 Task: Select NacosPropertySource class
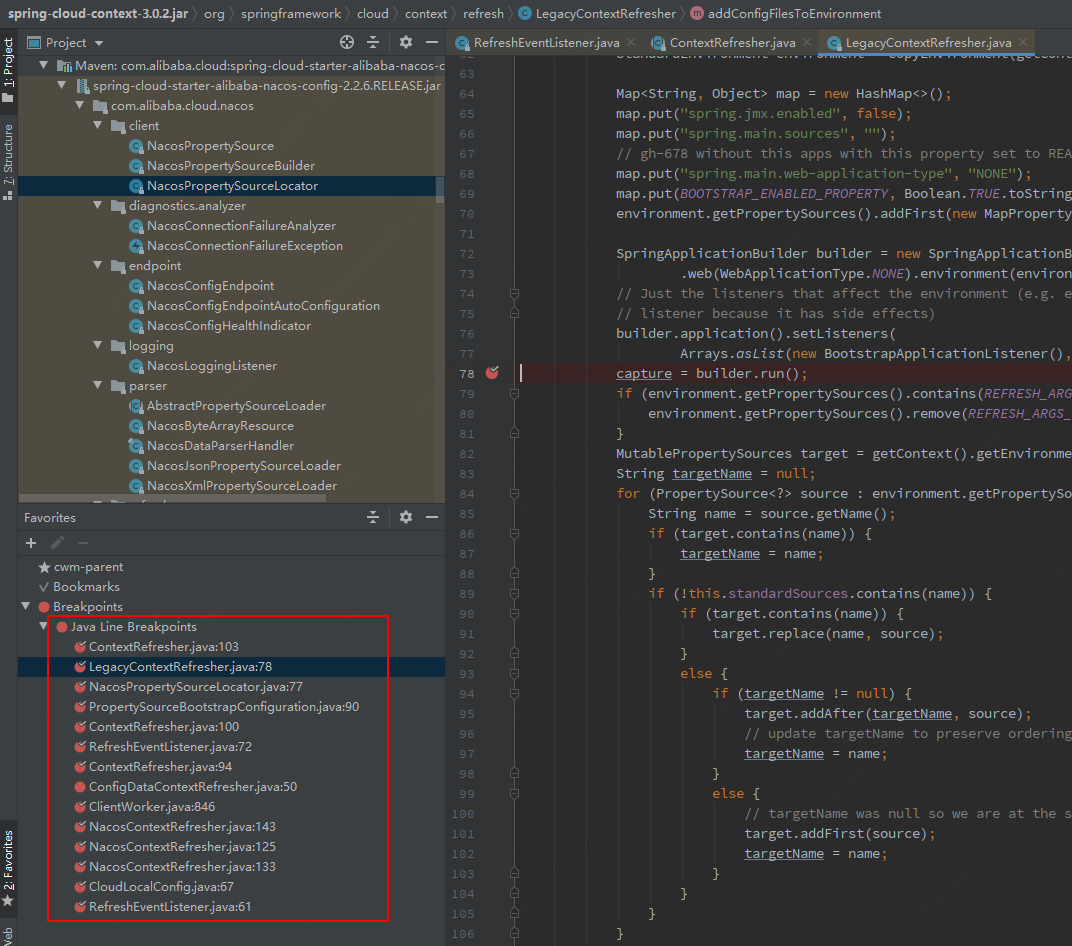211,146
